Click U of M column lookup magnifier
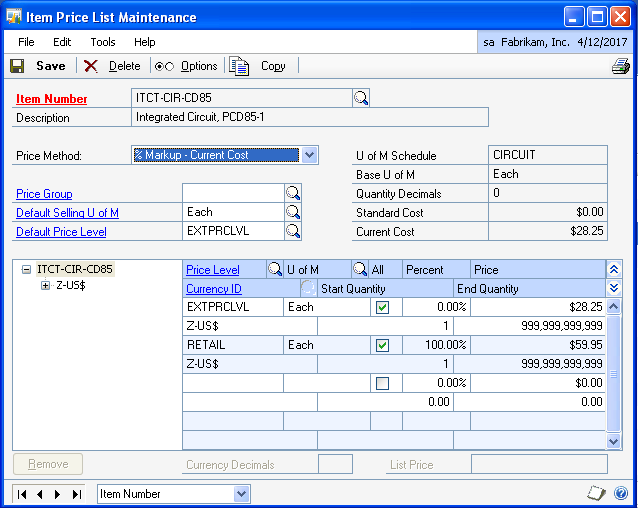This screenshot has height=508, width=638. point(360,269)
